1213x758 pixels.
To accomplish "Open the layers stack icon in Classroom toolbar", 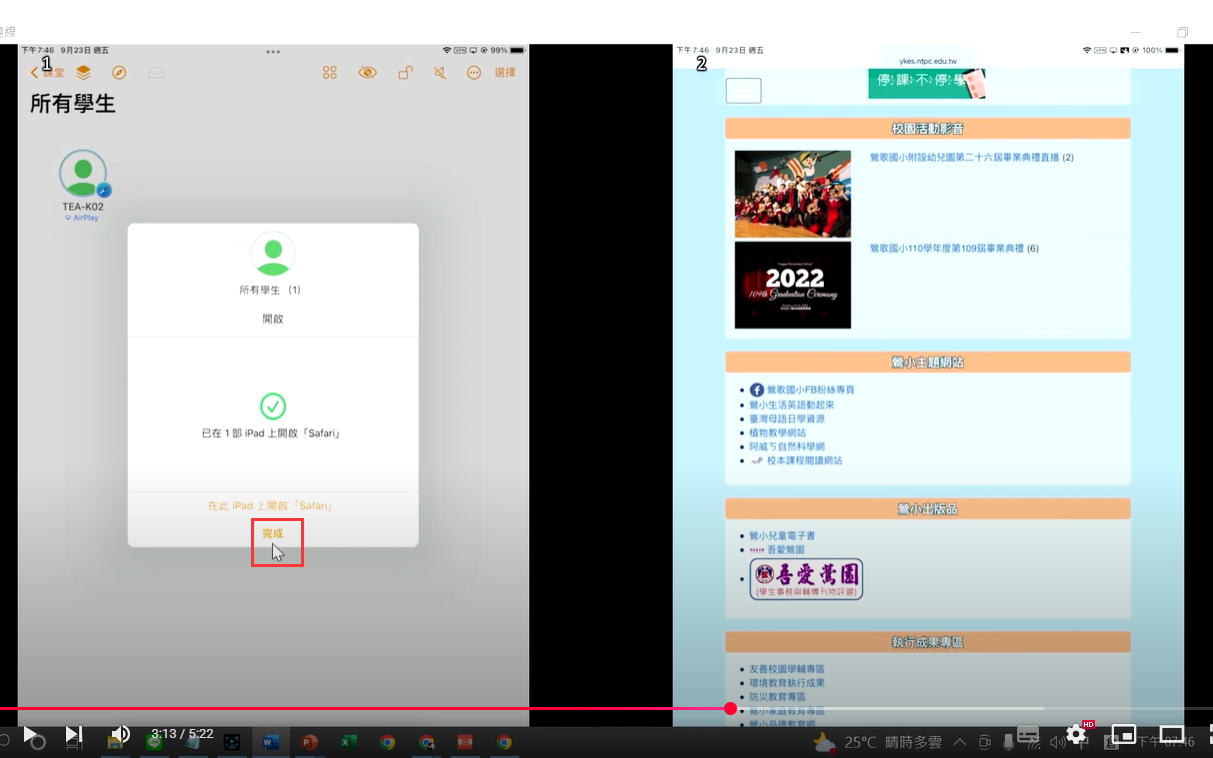I will [x=83, y=72].
